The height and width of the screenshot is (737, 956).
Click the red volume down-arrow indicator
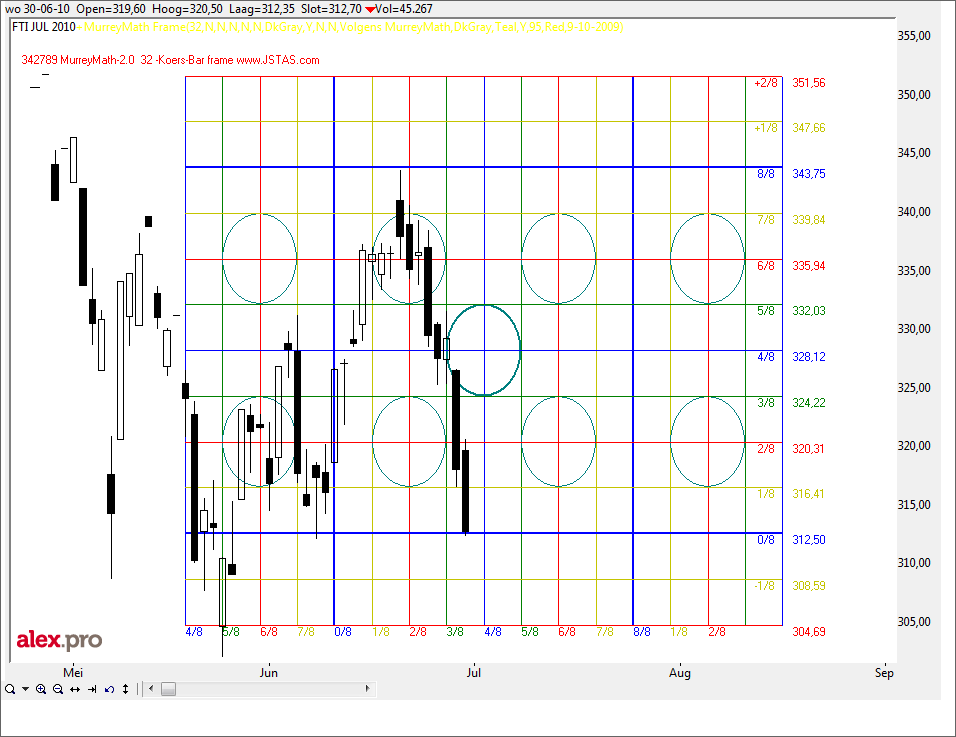pyautogui.click(x=369, y=9)
